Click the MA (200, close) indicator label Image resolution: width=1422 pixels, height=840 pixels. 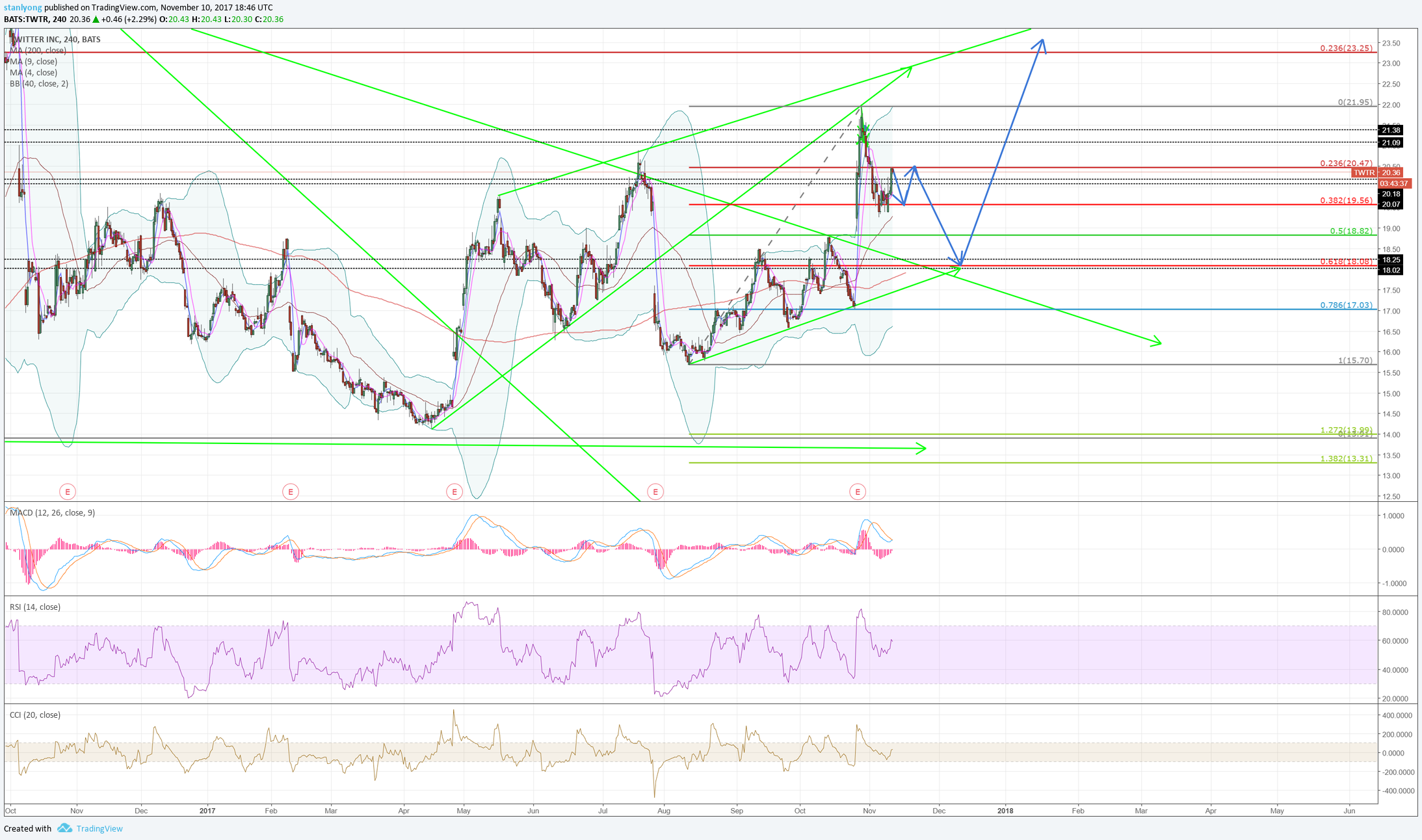tap(38, 51)
